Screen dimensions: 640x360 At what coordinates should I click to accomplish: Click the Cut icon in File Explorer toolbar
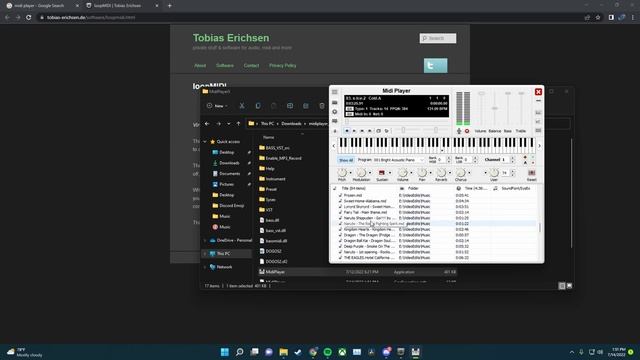point(242,106)
